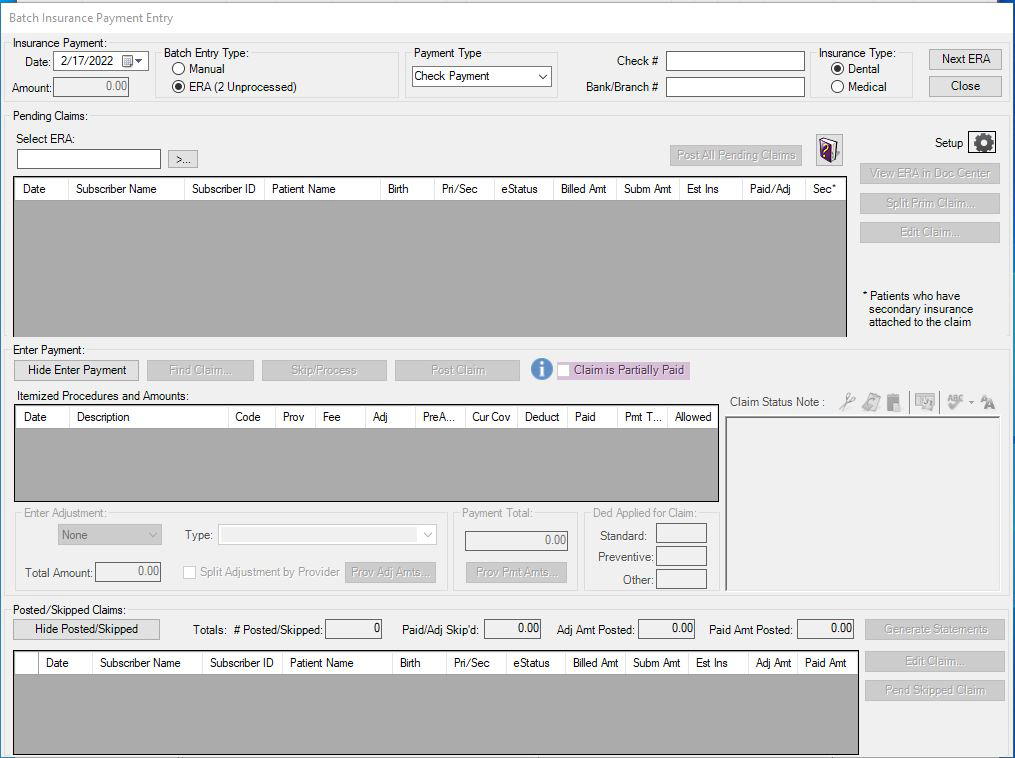This screenshot has width=1015, height=758.
Task: Click the Next ERA button
Action: 965,59
